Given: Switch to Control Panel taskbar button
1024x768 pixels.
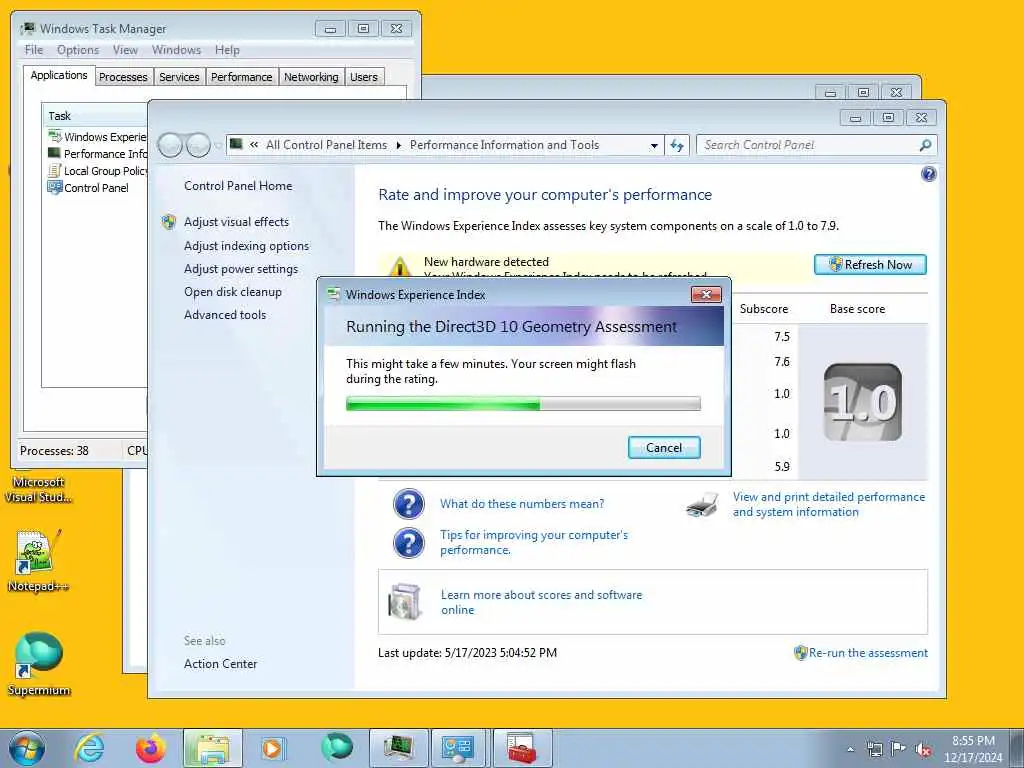Looking at the screenshot, I should click(458, 748).
